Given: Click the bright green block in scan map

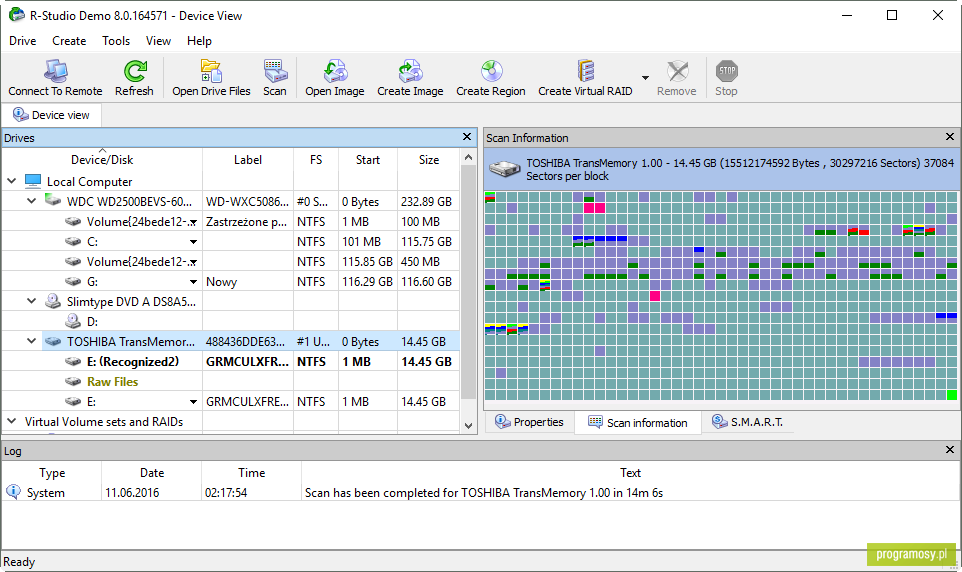Looking at the screenshot, I should tap(952, 395).
